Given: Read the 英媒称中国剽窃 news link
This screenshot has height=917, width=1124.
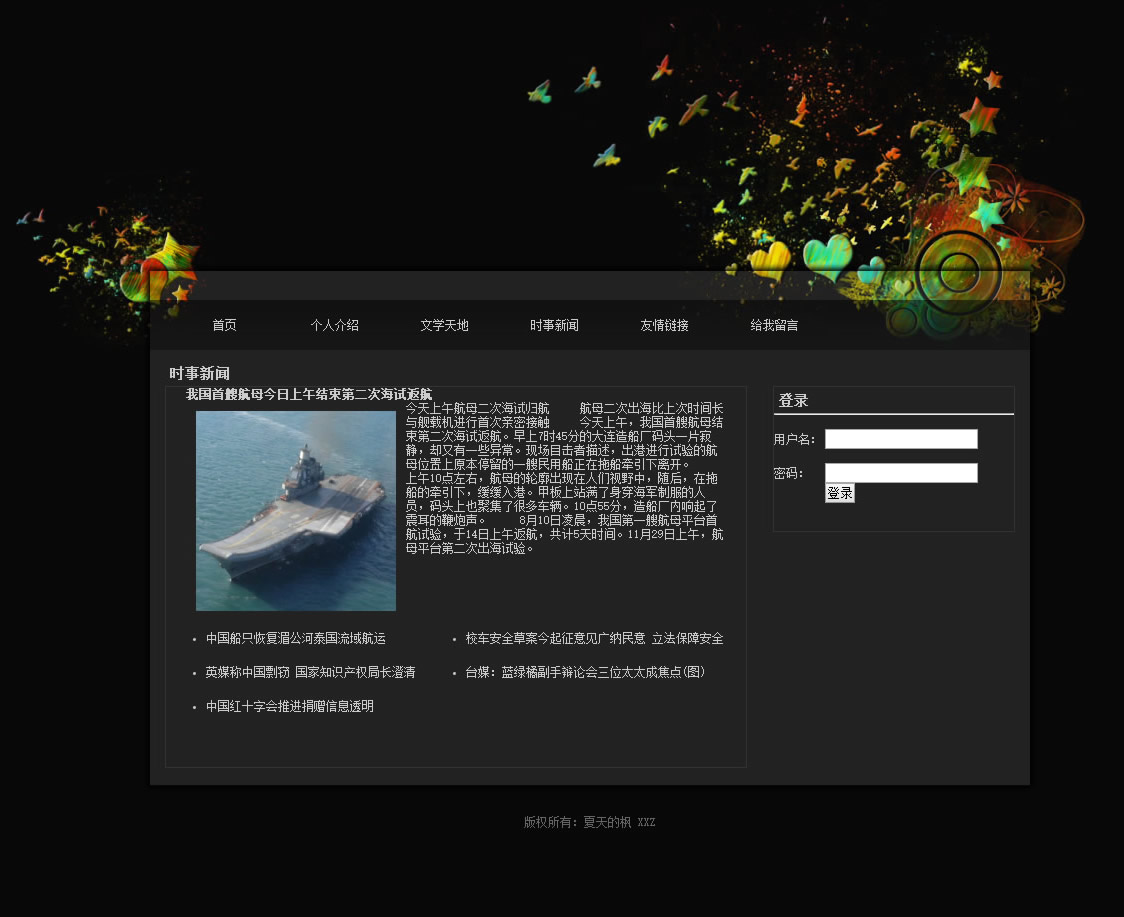Looking at the screenshot, I should [x=310, y=672].
